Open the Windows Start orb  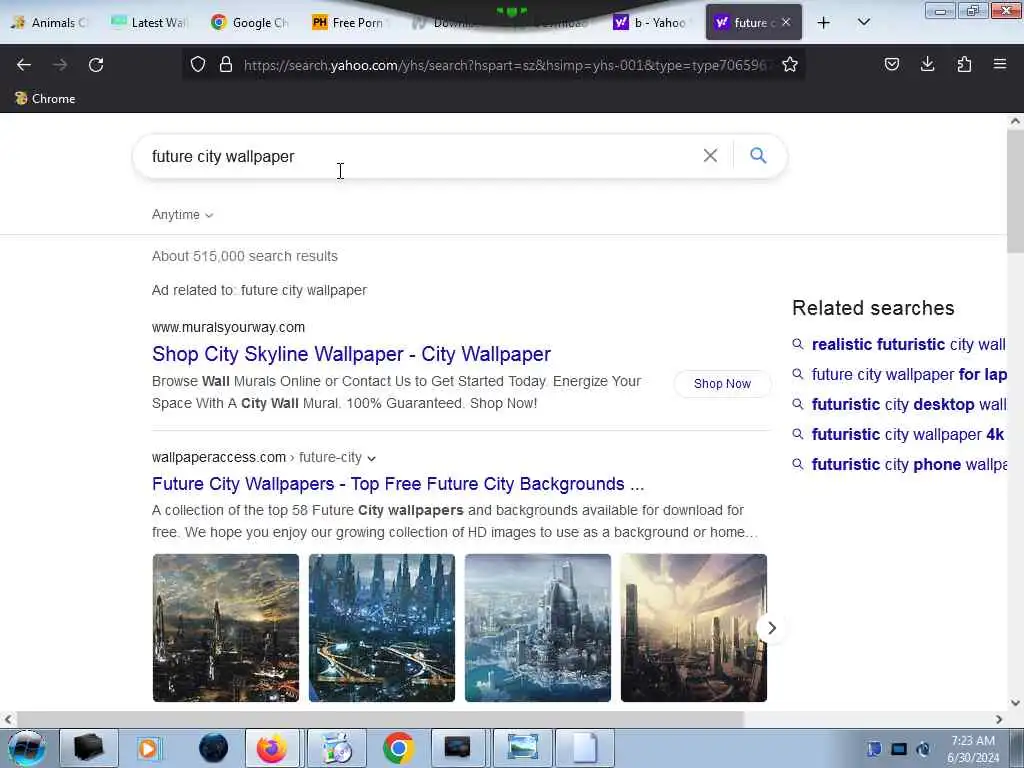tap(27, 748)
